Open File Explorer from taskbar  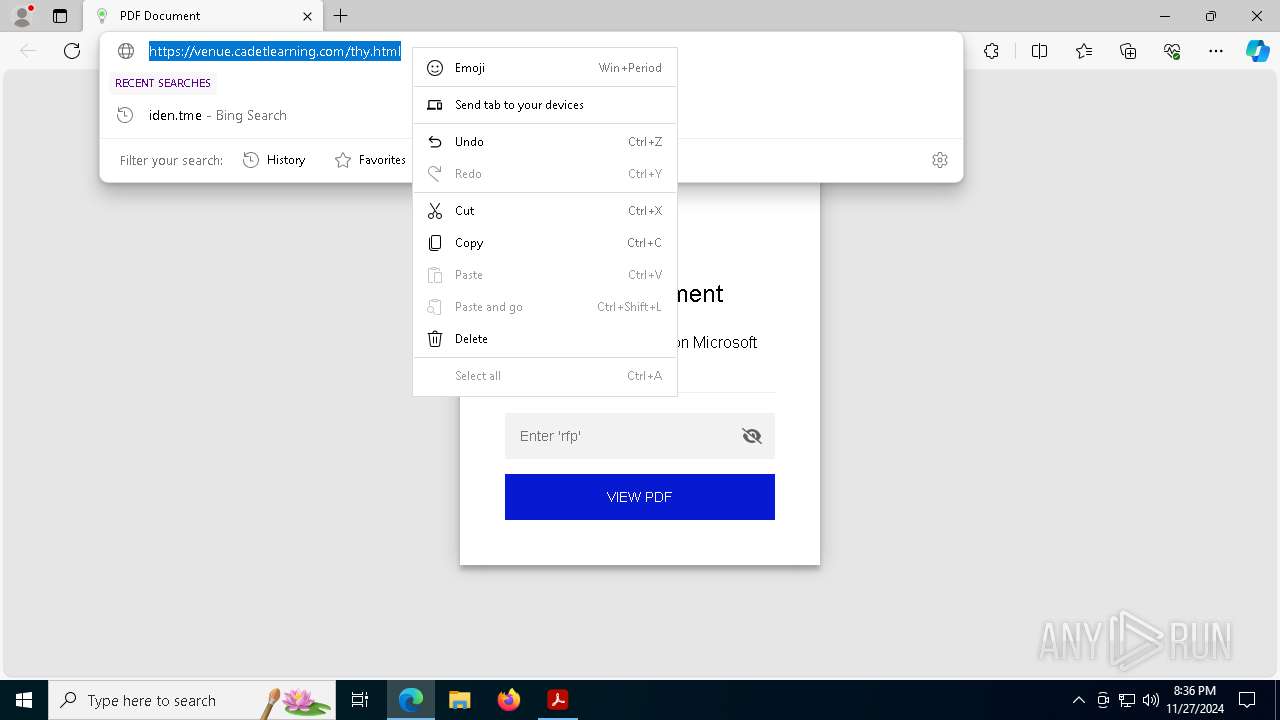tap(459, 700)
